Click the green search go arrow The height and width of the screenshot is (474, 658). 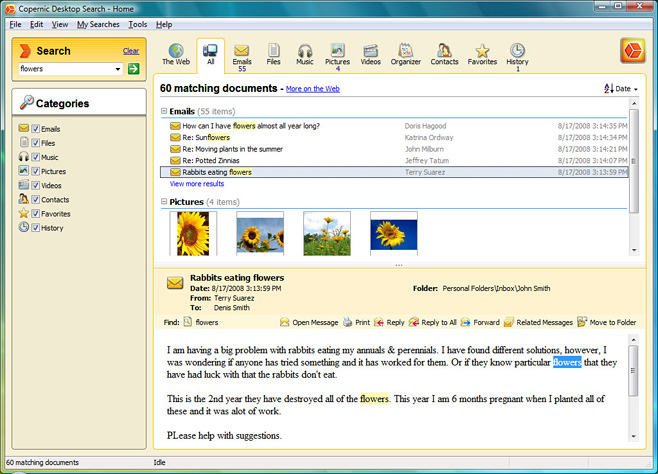pyautogui.click(x=133, y=69)
